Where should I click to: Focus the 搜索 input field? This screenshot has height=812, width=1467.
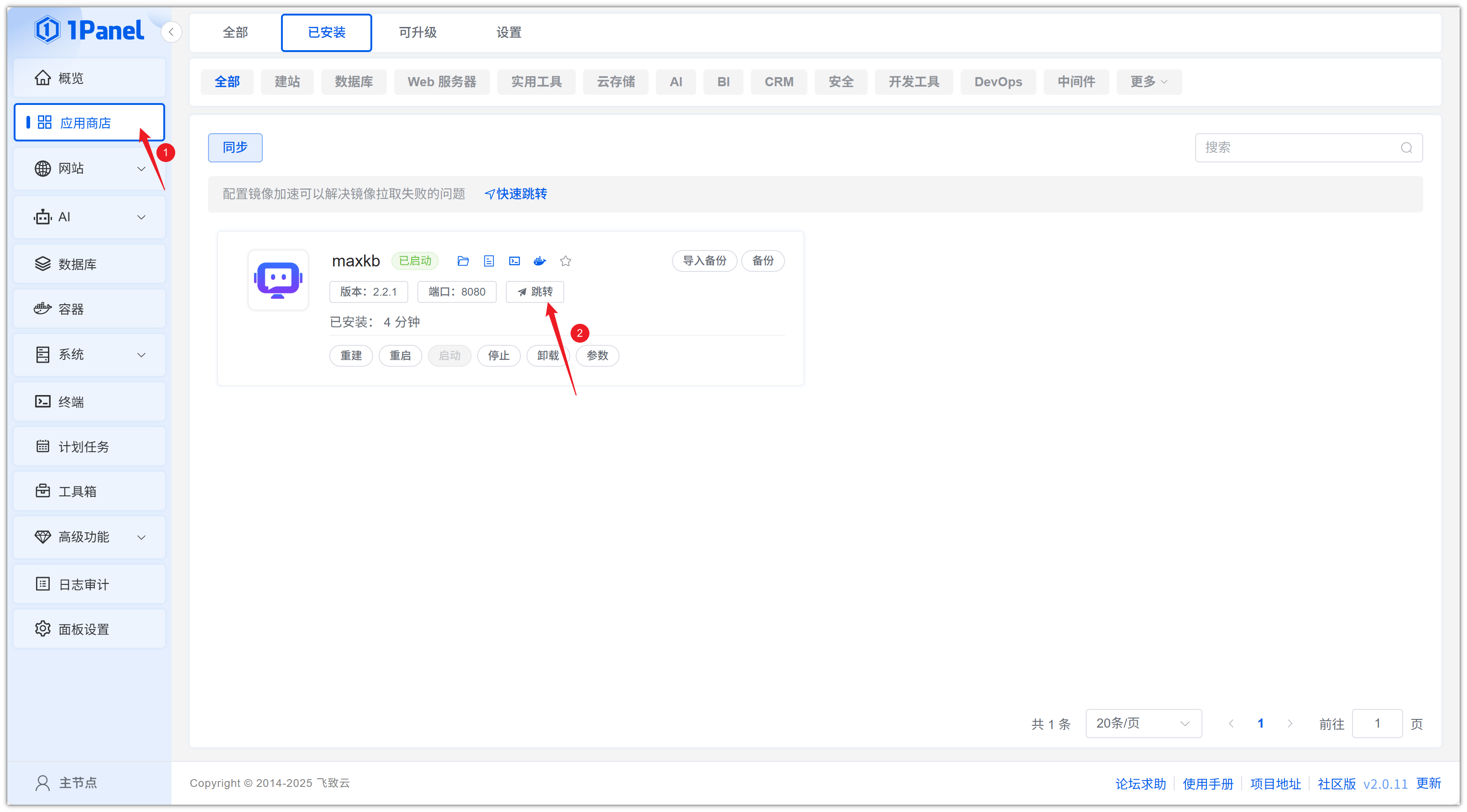click(1298, 148)
